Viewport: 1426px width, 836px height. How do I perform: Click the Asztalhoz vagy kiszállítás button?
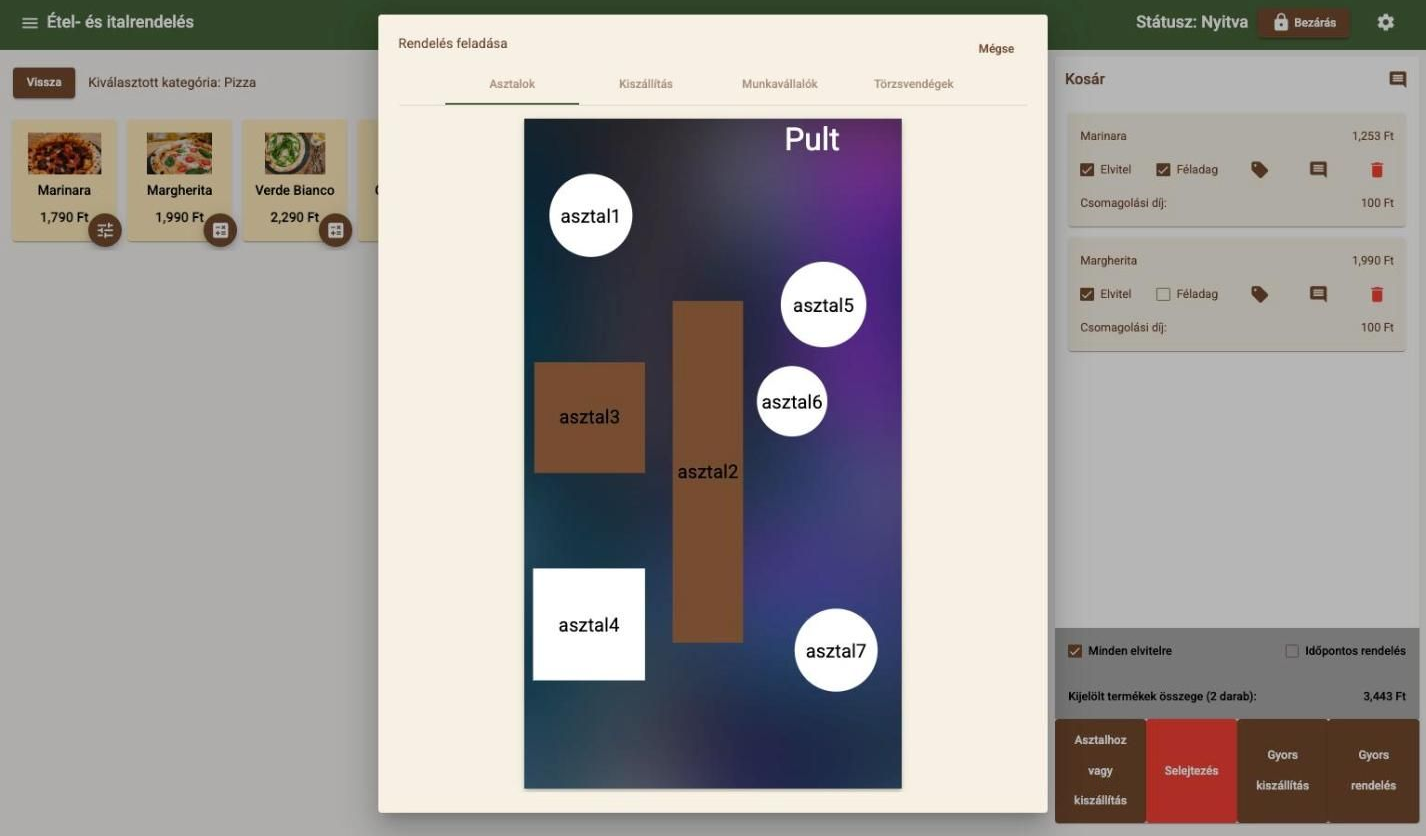(x=1100, y=771)
